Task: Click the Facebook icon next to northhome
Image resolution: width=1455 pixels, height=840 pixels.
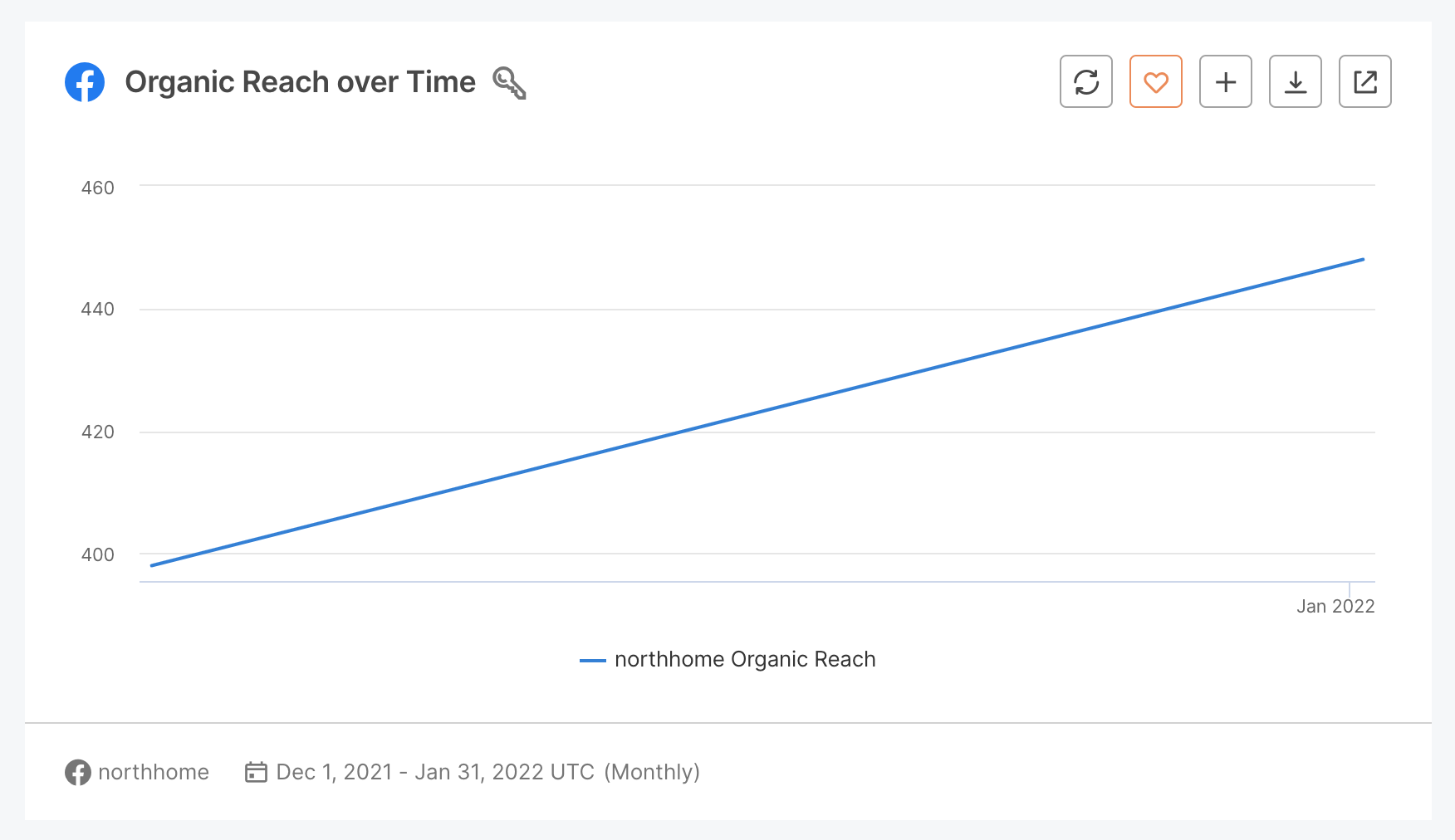Action: point(76,772)
